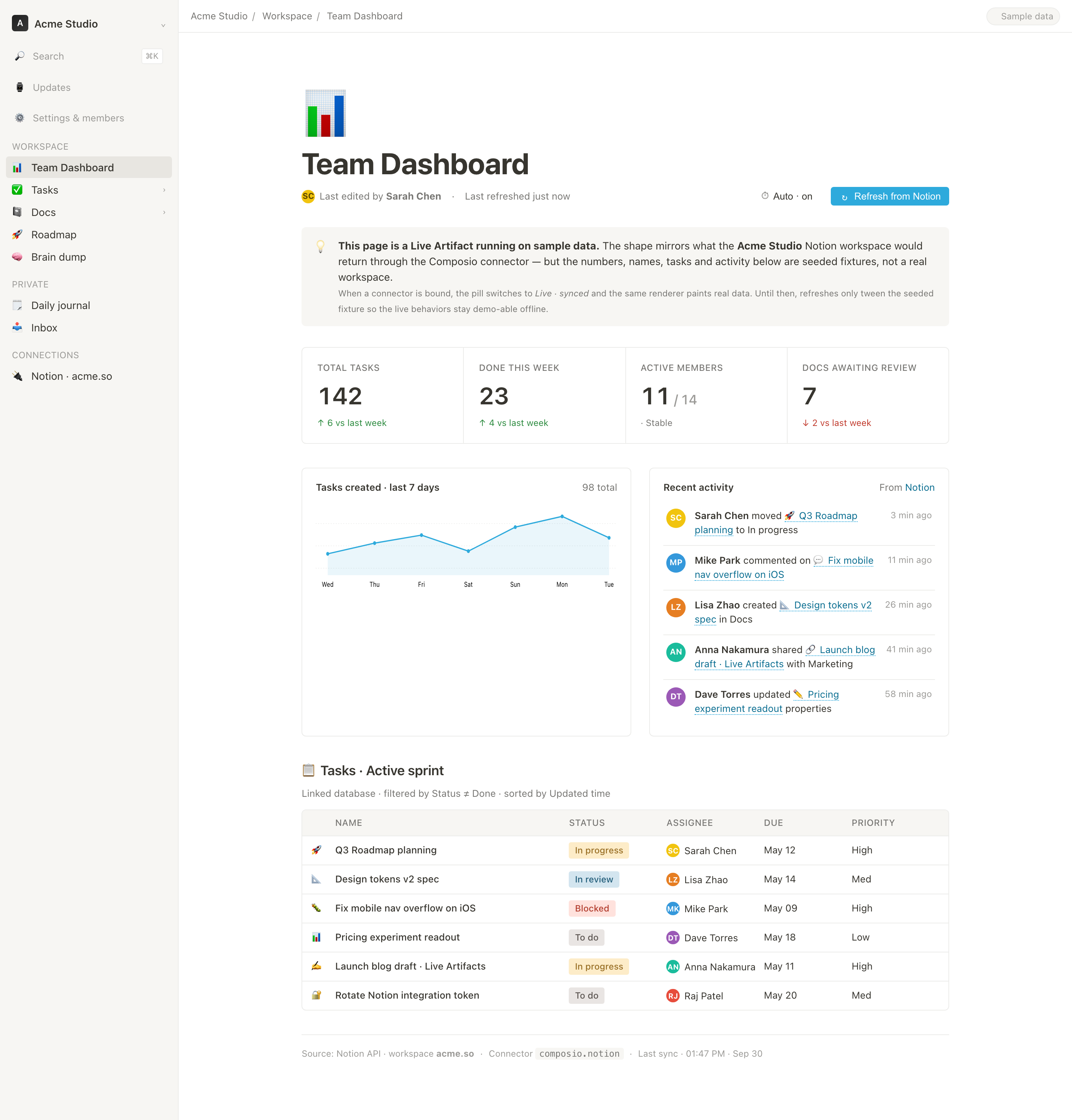
Task: Click the Sample data pill
Action: [x=1023, y=16]
